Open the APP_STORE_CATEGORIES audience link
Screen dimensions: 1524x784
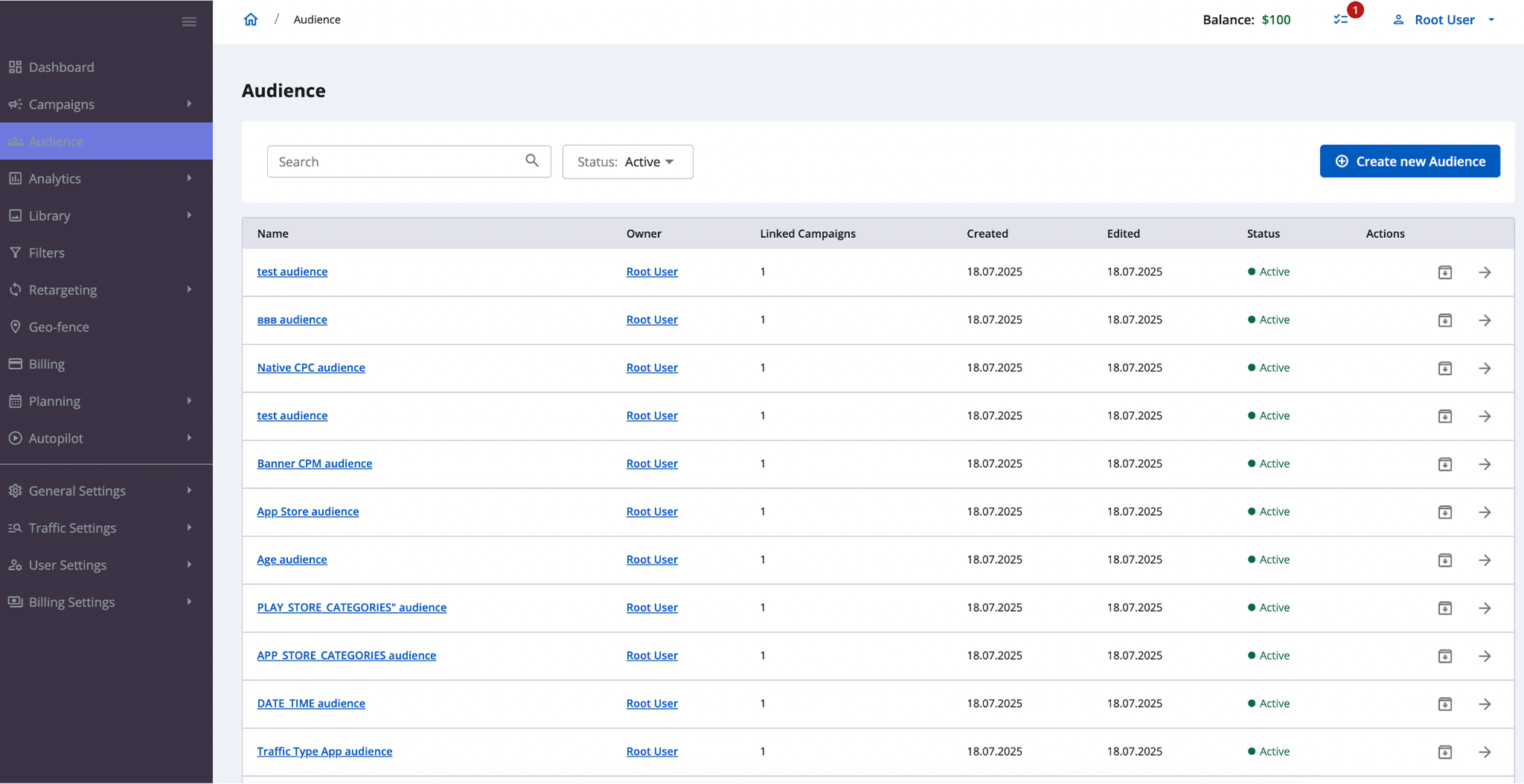pyautogui.click(x=347, y=655)
